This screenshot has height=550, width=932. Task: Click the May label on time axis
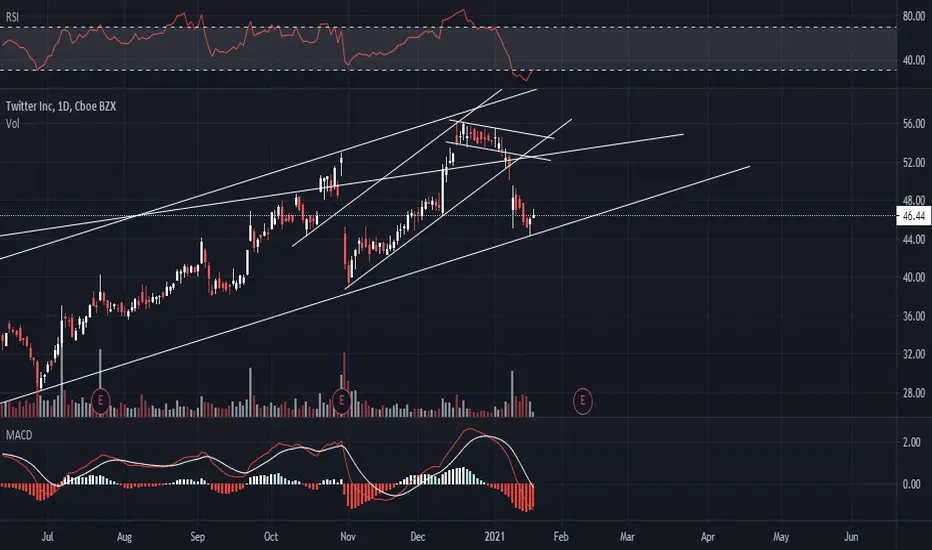click(781, 537)
